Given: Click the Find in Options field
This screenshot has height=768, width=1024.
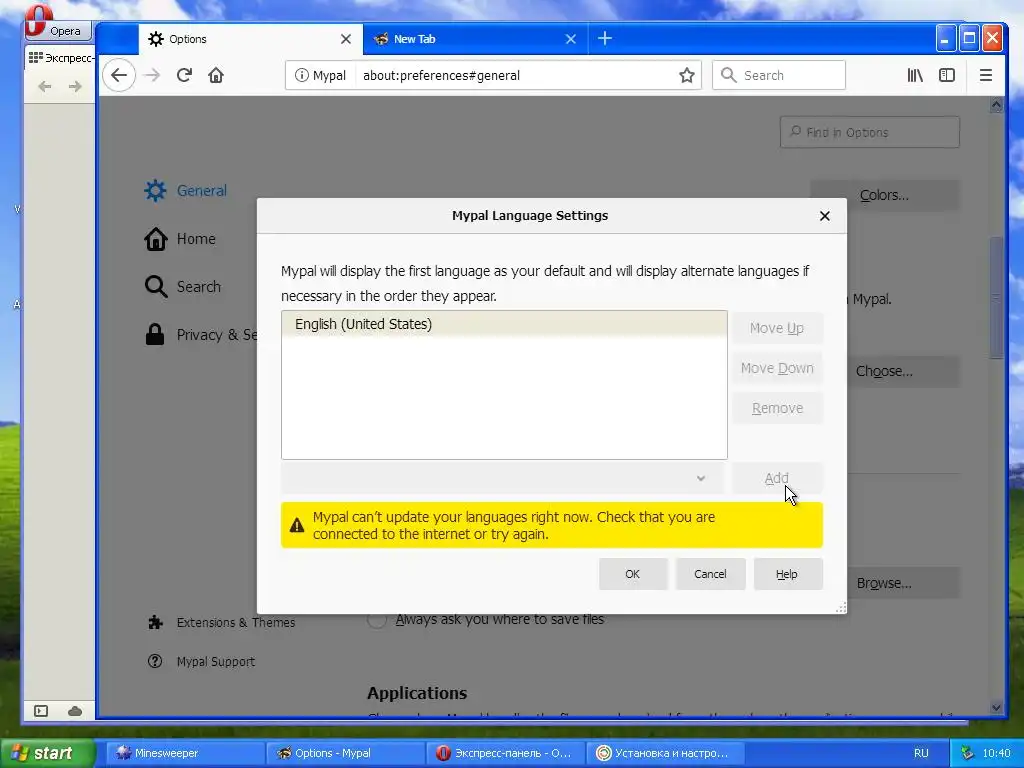Looking at the screenshot, I should (869, 133).
